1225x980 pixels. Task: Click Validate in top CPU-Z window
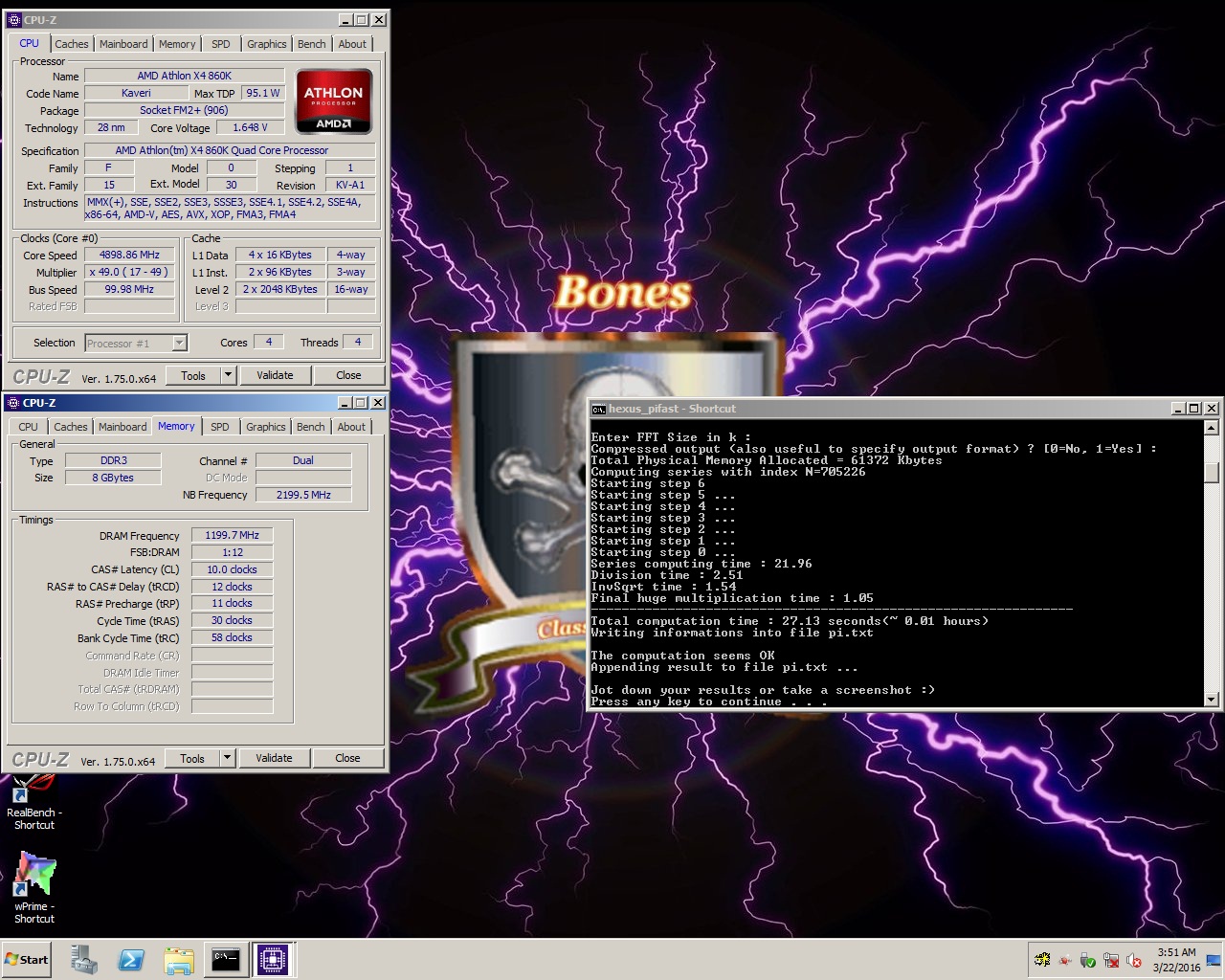276,375
